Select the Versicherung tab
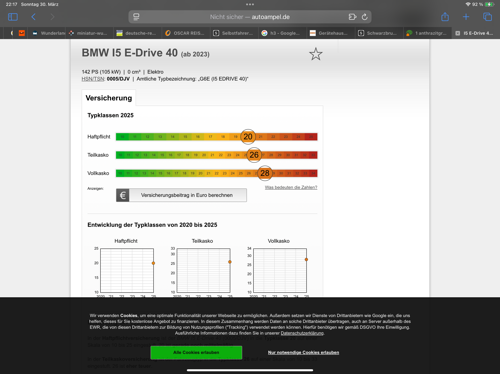This screenshot has width=500, height=374. click(109, 98)
